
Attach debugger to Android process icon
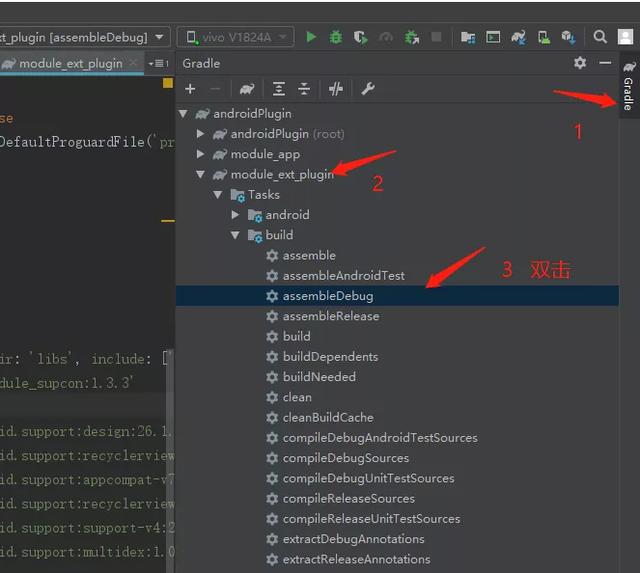coord(411,37)
